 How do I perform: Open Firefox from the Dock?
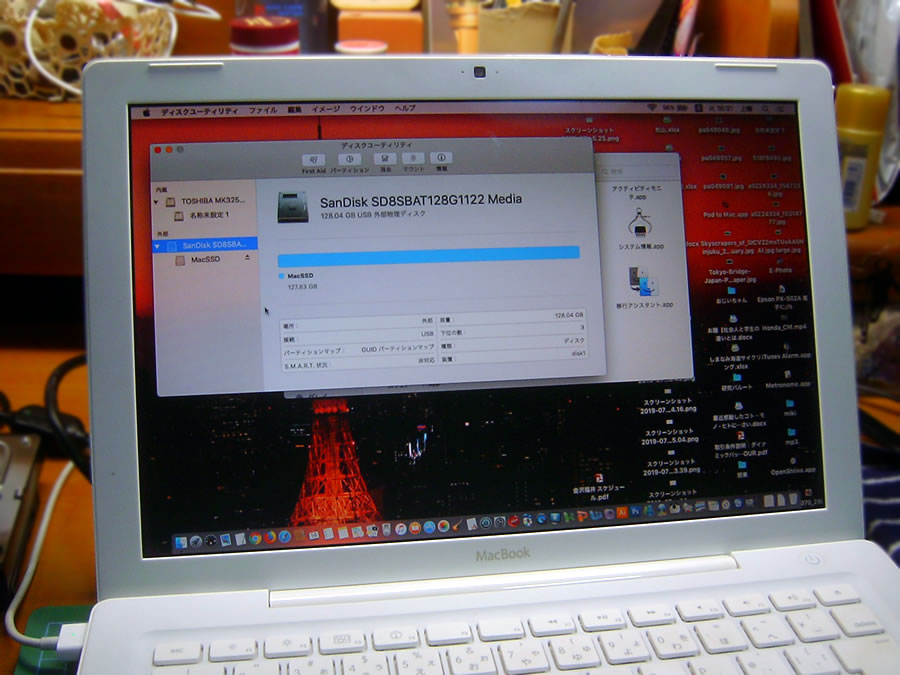tap(269, 538)
